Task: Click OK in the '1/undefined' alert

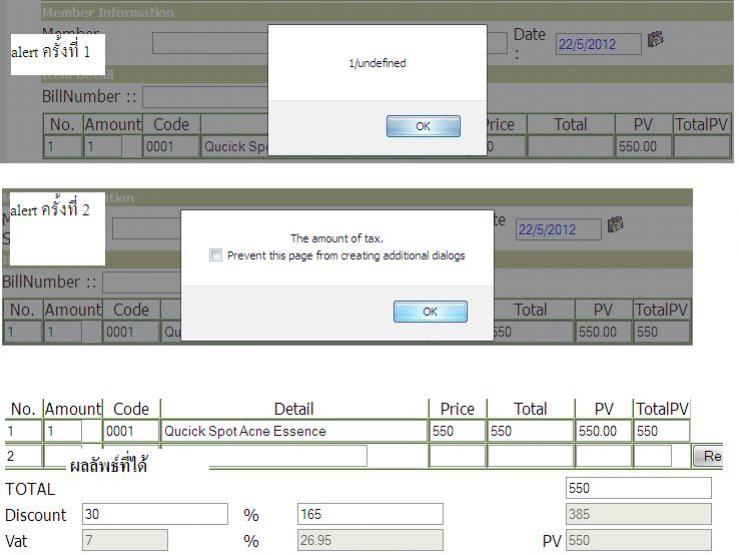Action: [423, 126]
